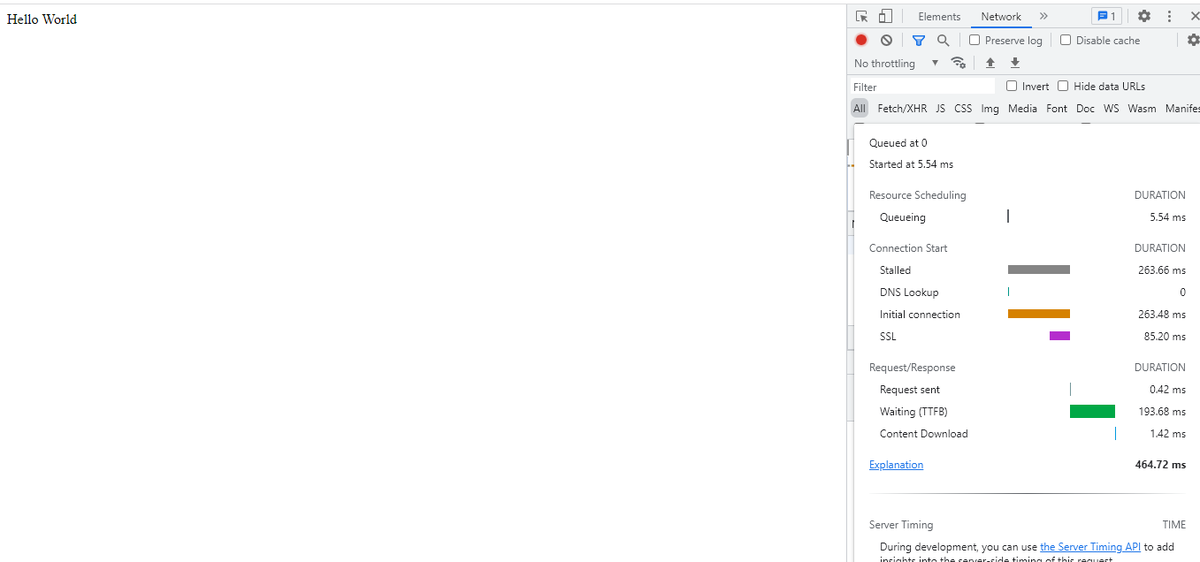Image resolution: width=1200 pixels, height=562 pixels.
Task: Import HAR file upload arrow
Action: pyautogui.click(x=990, y=63)
